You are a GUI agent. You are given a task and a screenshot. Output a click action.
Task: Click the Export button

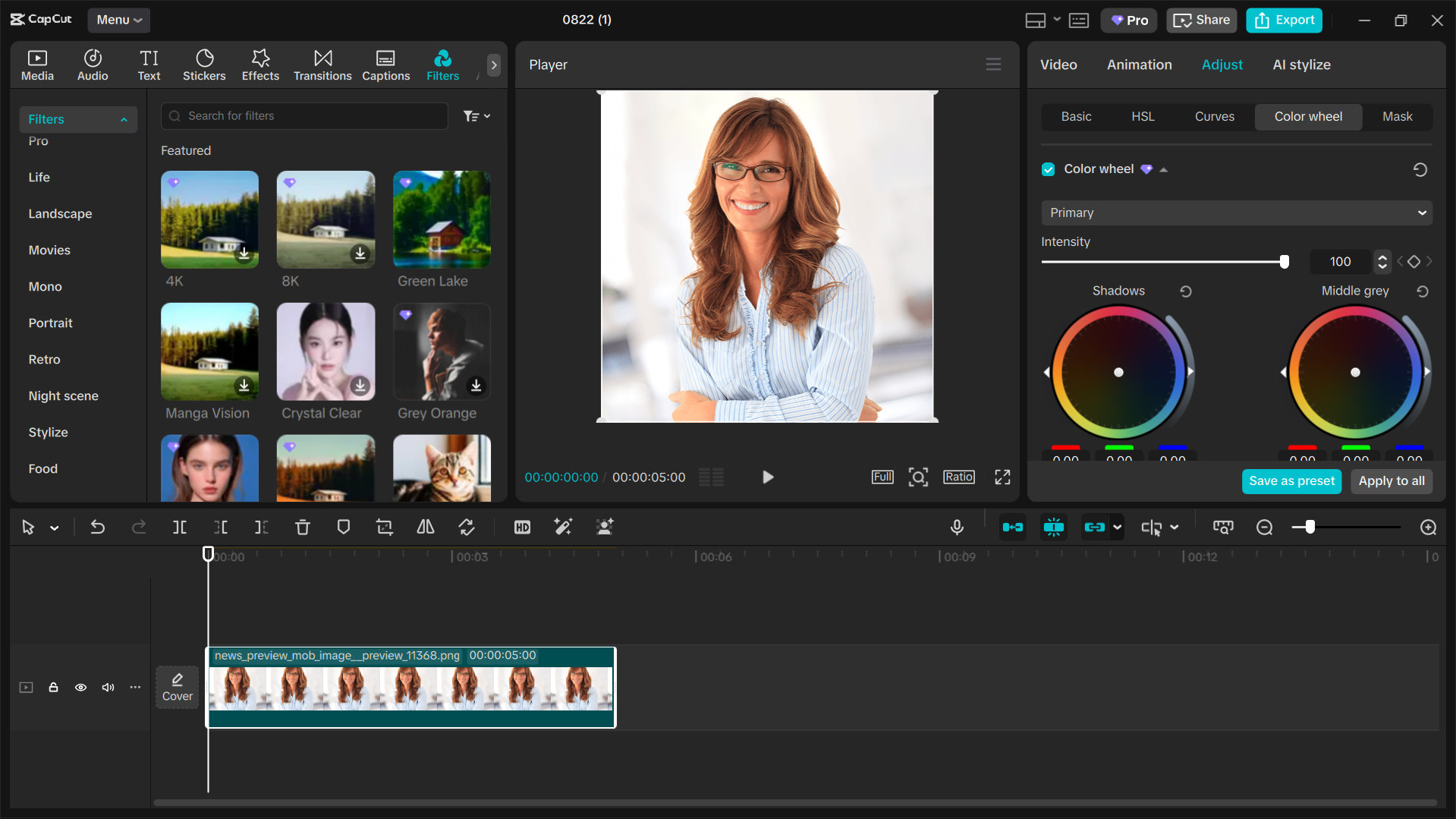point(1283,20)
